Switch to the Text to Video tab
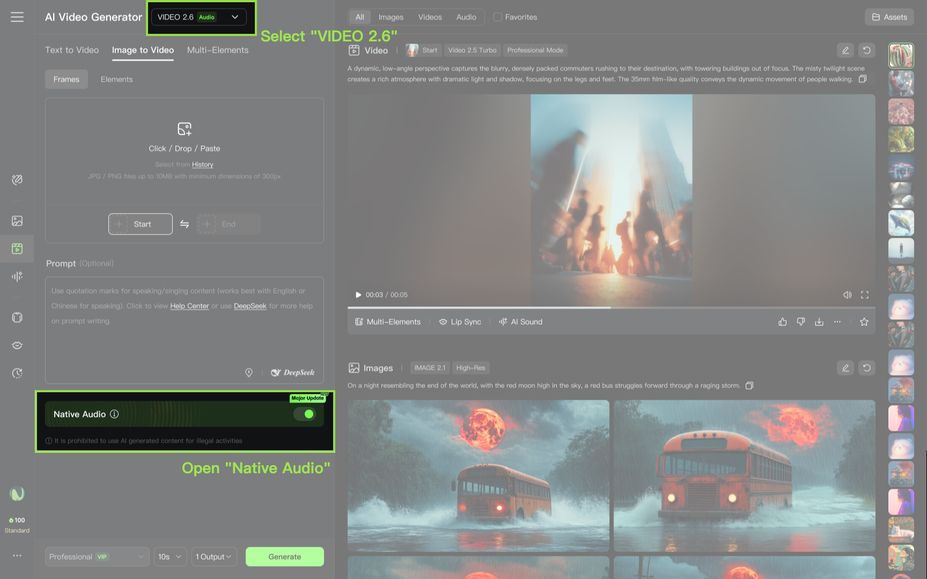This screenshot has height=579, width=927. pos(72,50)
